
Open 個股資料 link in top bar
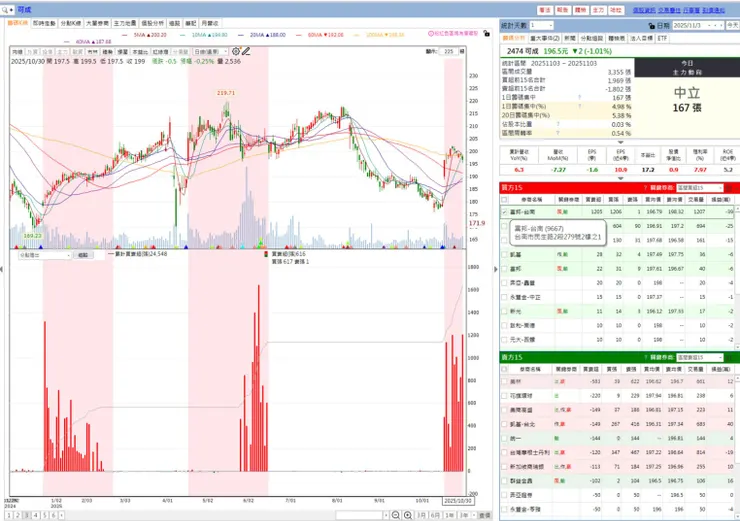644,10
